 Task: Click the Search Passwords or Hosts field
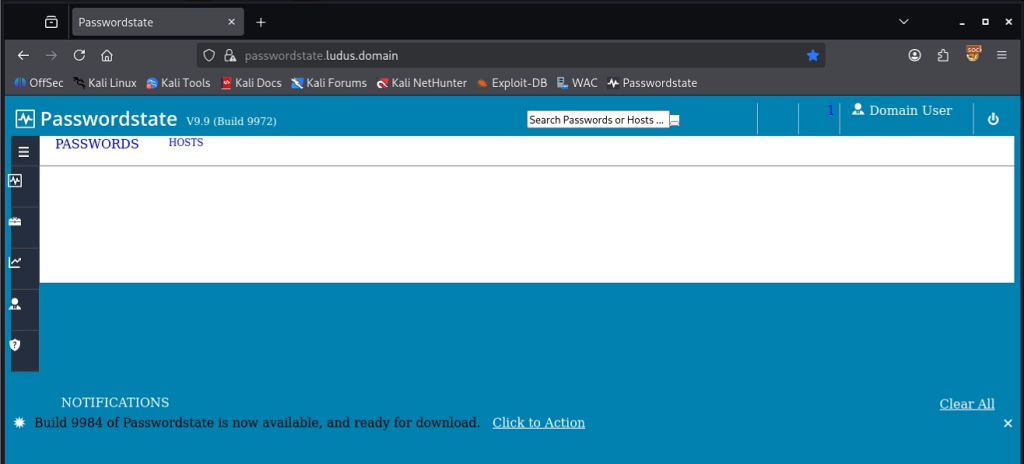click(x=597, y=120)
